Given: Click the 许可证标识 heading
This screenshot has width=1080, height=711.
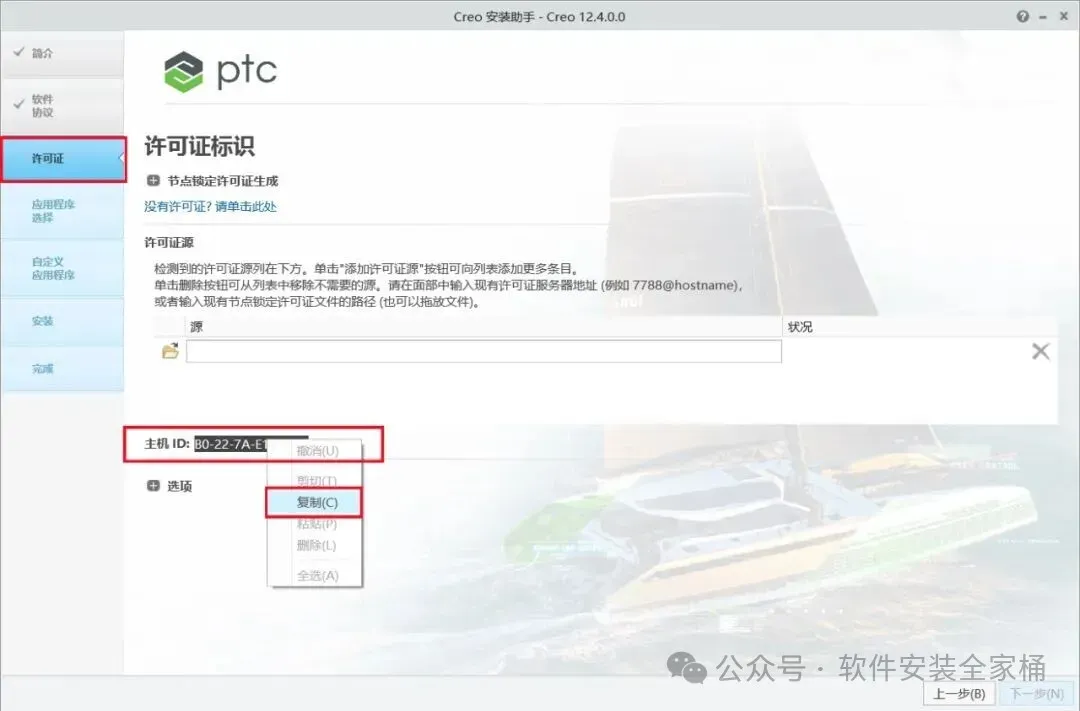Looking at the screenshot, I should coord(200,146).
